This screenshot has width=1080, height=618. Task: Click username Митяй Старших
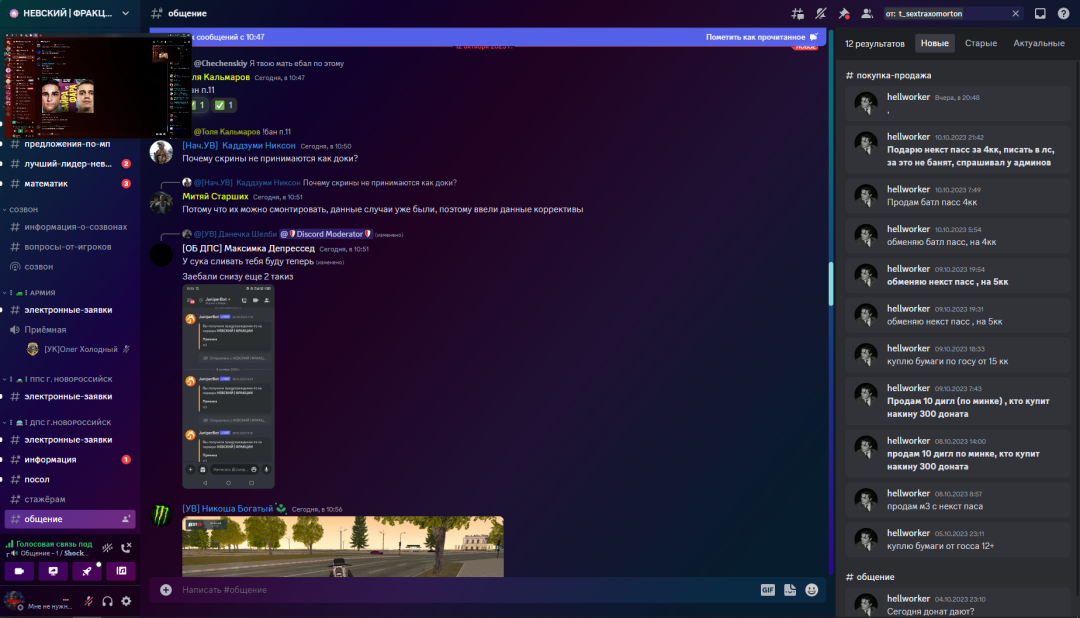215,196
